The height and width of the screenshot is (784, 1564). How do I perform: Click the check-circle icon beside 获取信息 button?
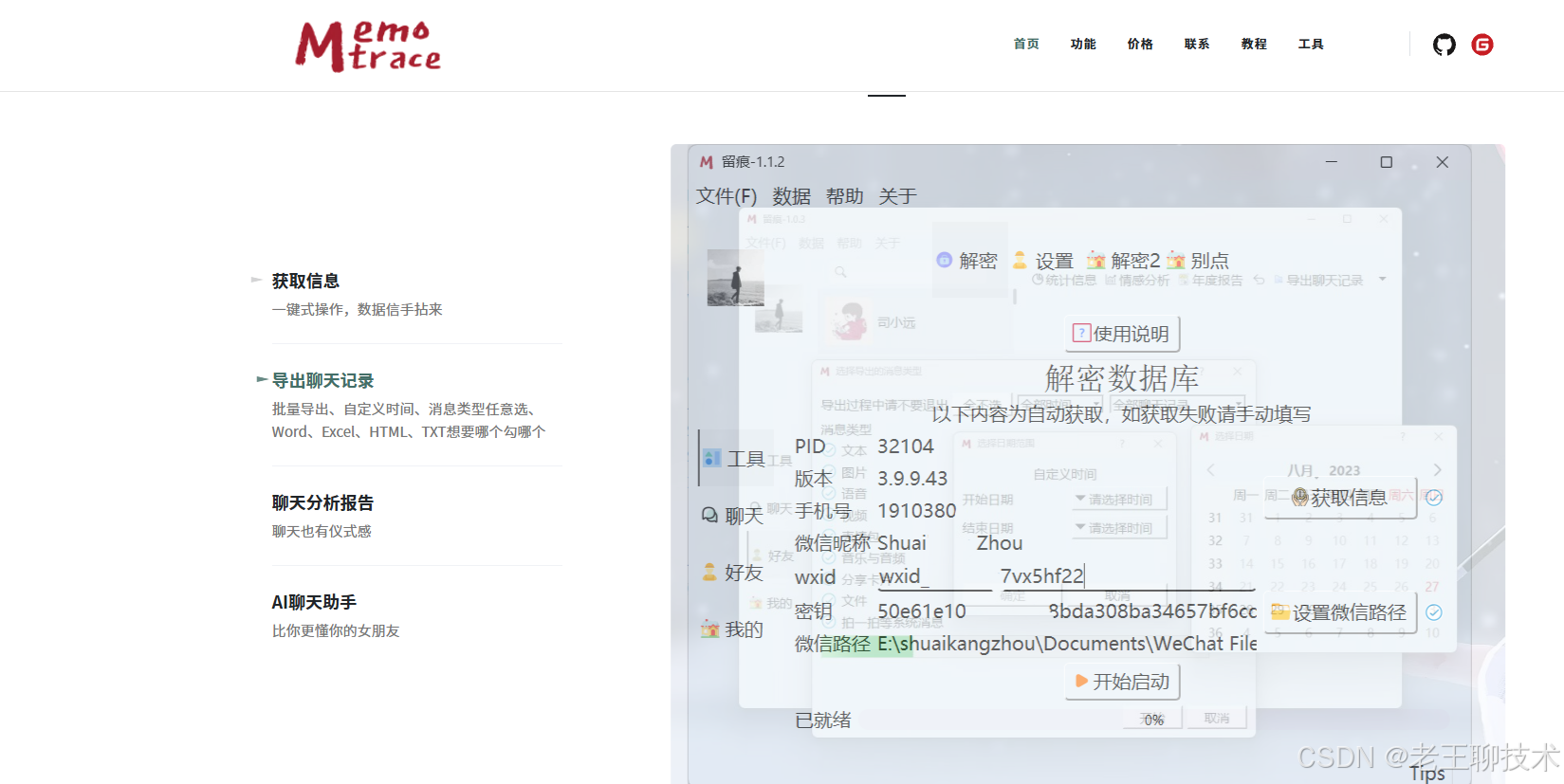tap(1434, 498)
